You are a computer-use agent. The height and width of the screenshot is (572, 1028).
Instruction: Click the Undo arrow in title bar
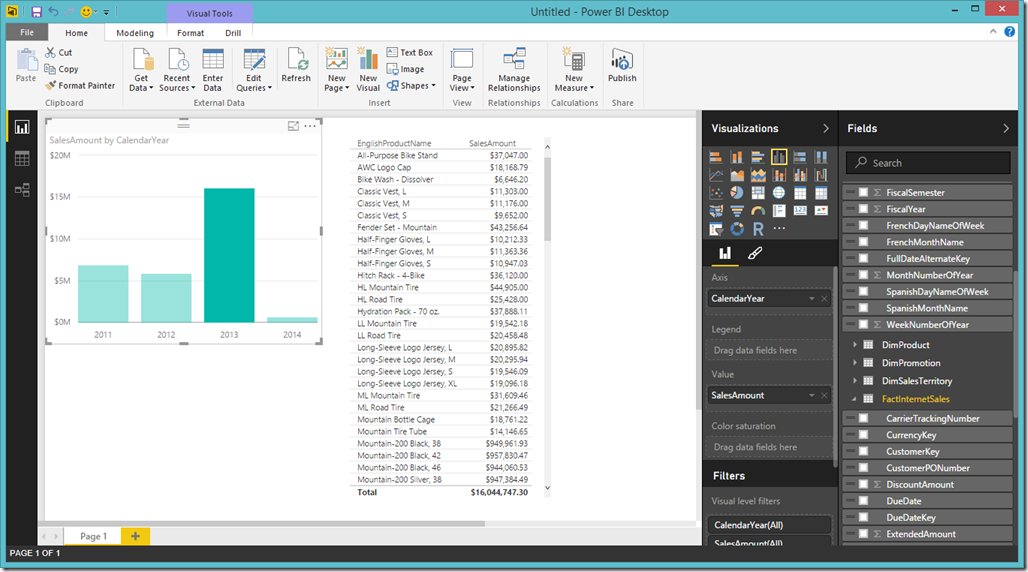53,12
